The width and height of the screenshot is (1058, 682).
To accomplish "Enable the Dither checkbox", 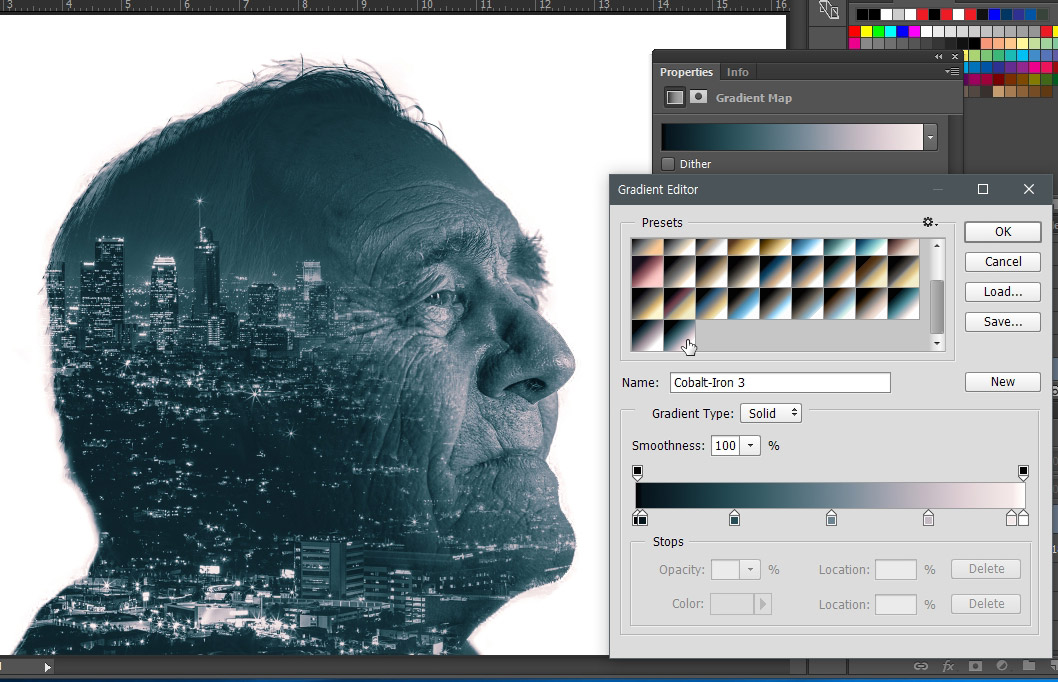I will (x=668, y=164).
